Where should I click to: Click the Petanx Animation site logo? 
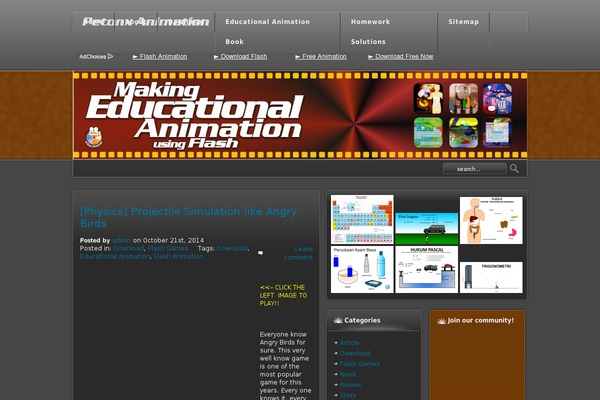(x=146, y=22)
